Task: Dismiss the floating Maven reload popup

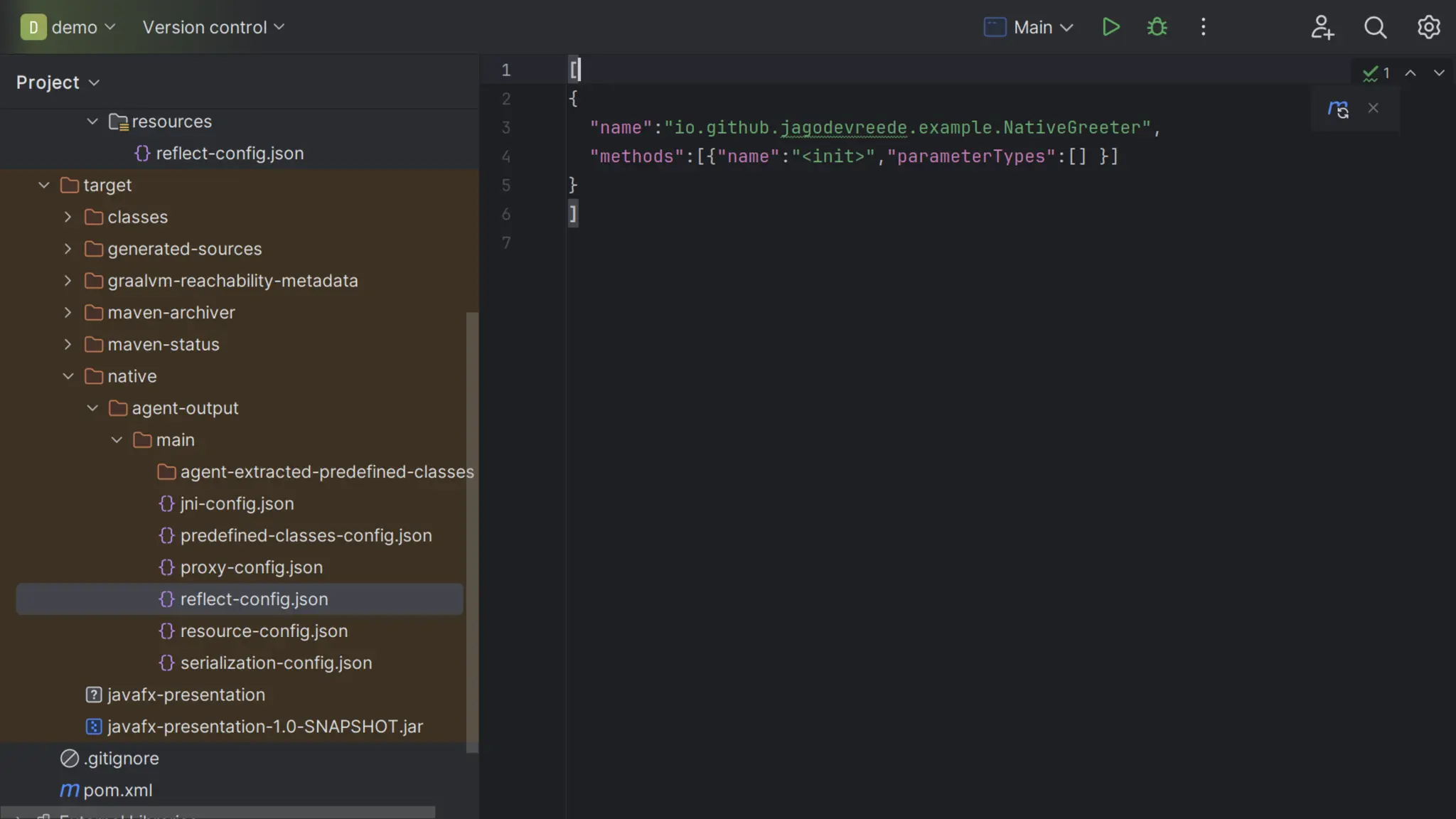Action: point(1373,108)
